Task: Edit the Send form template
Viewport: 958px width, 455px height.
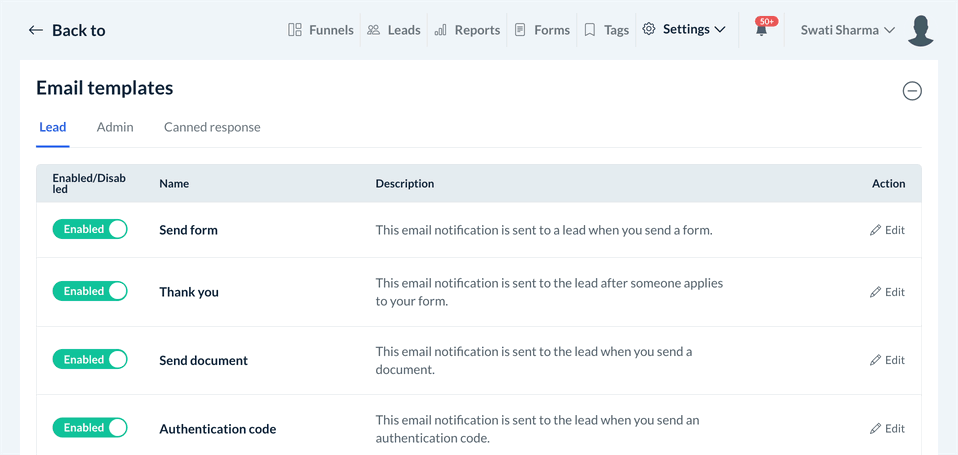Action: 887,230
